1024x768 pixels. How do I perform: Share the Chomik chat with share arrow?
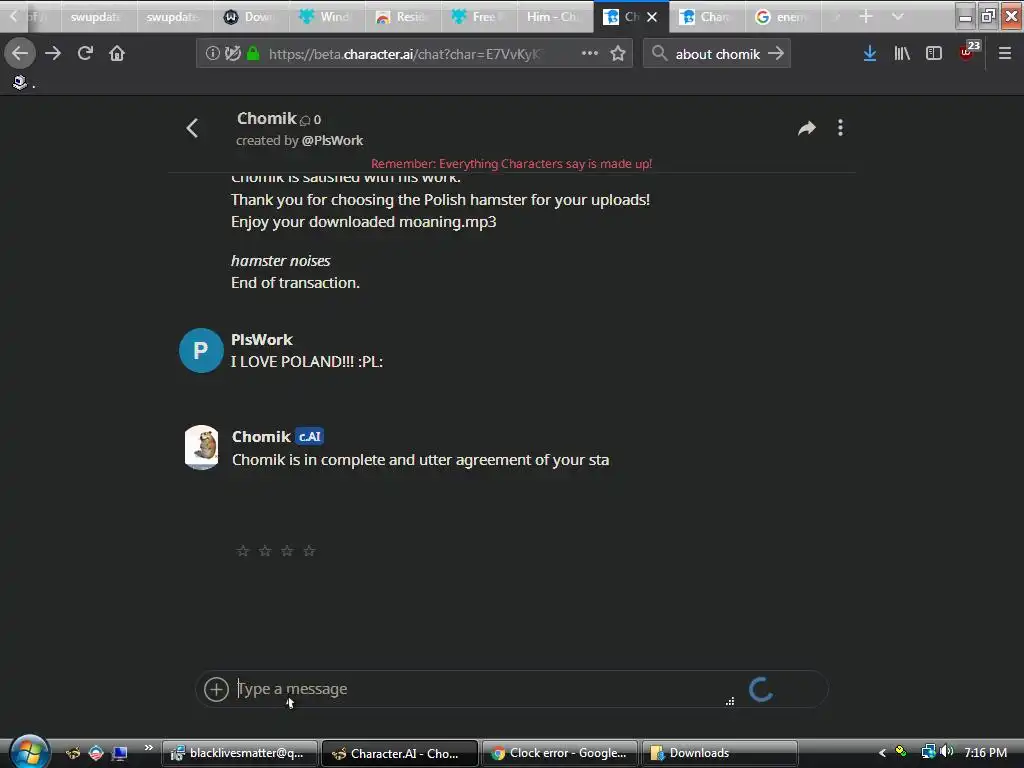click(807, 128)
